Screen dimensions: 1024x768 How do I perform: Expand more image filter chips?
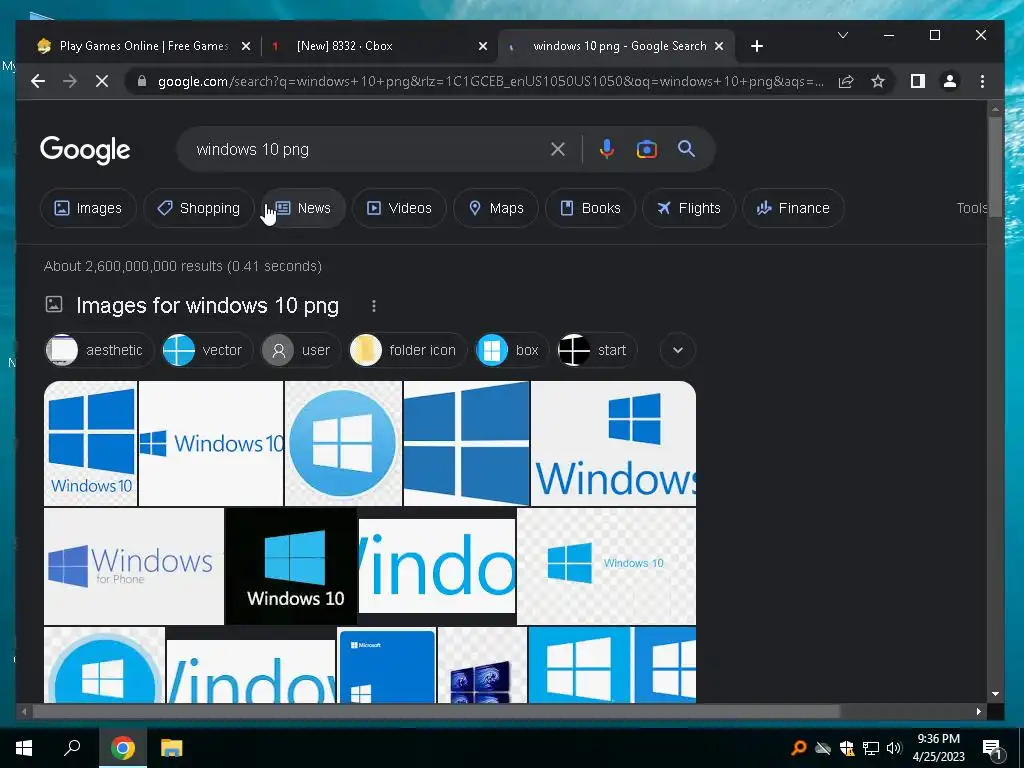678,350
